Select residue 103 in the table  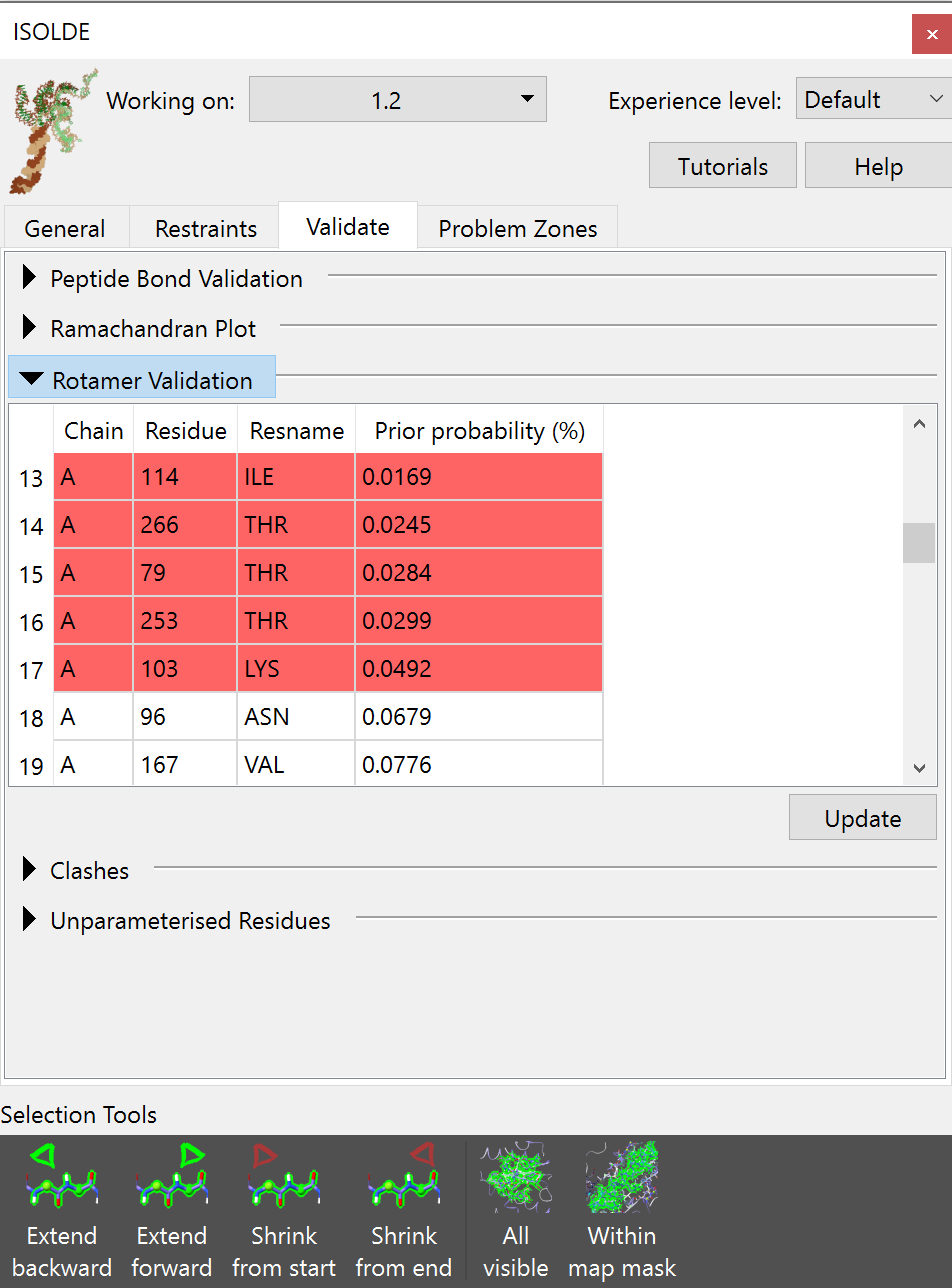pyautogui.click(x=186, y=669)
